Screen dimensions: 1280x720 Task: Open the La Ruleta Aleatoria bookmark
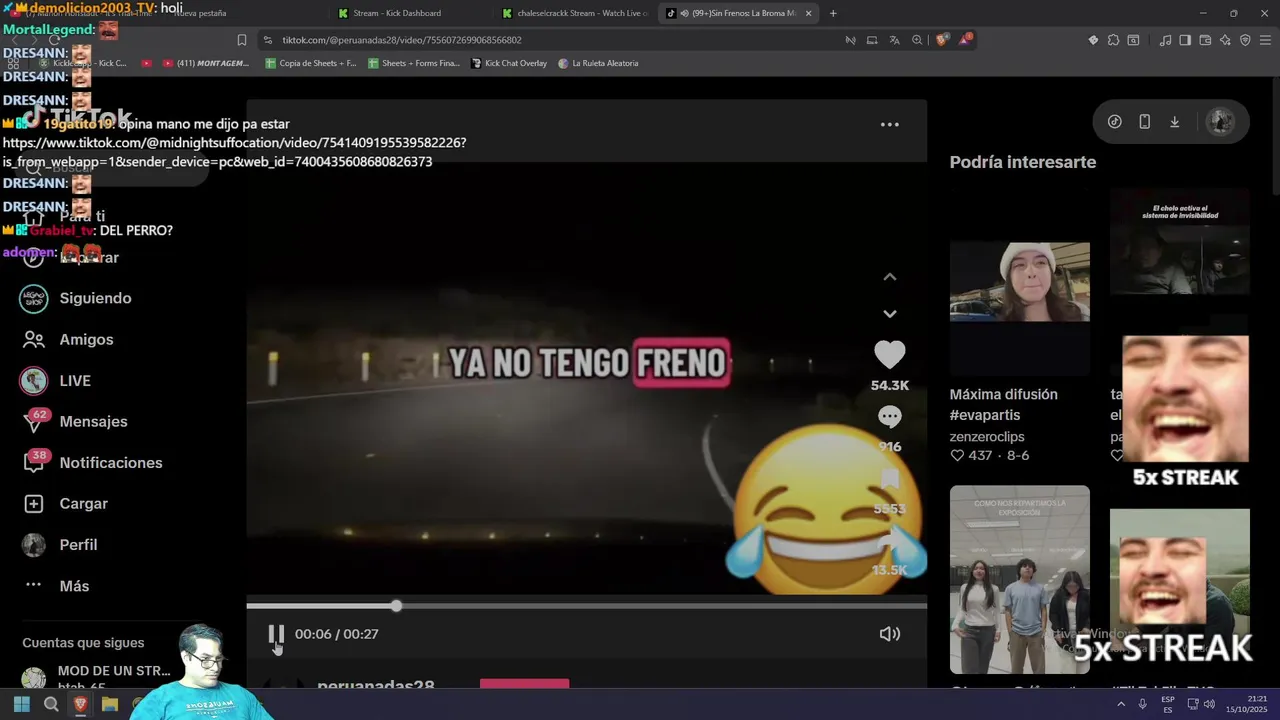(598, 63)
